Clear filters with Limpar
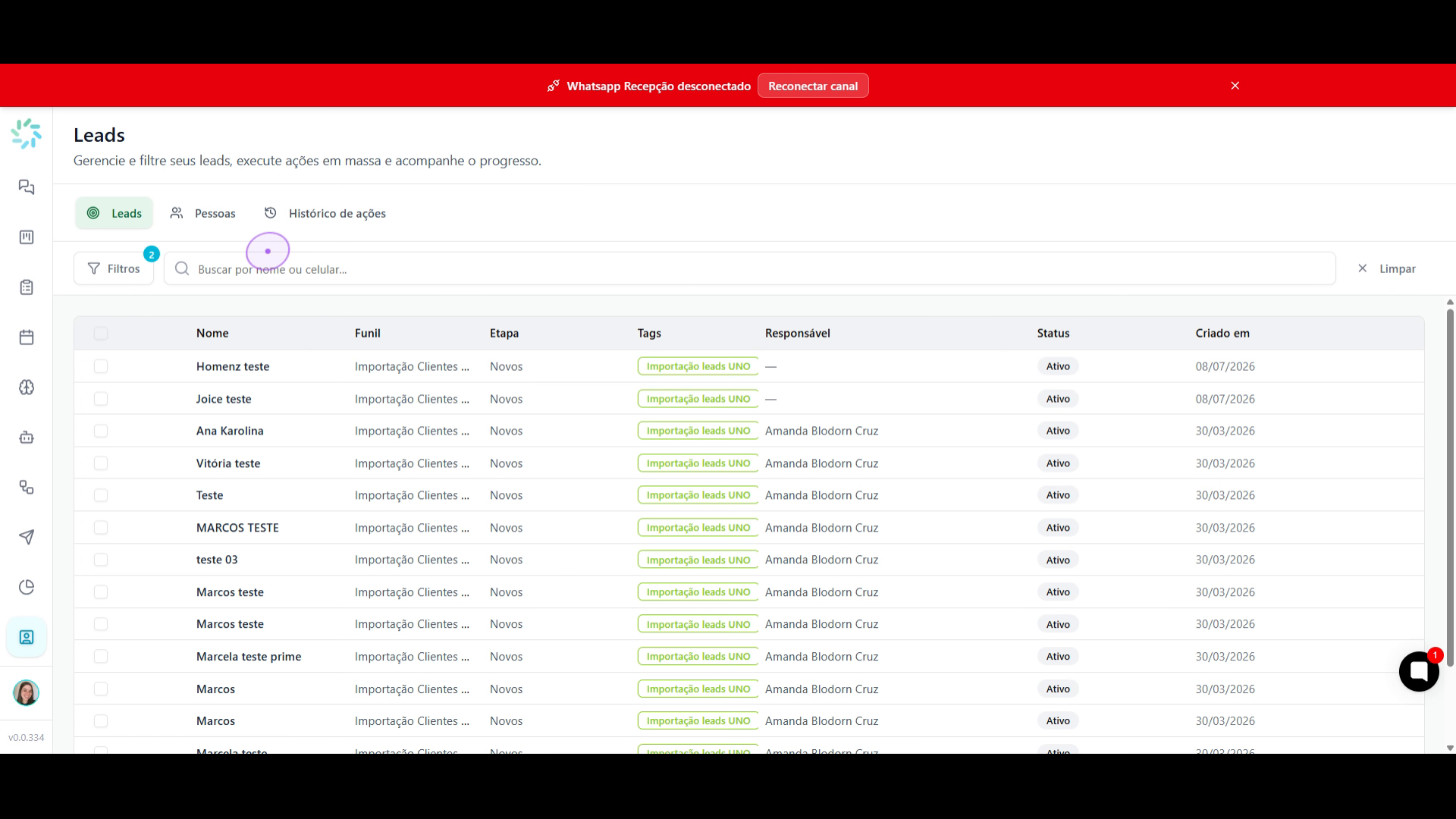 click(1387, 268)
